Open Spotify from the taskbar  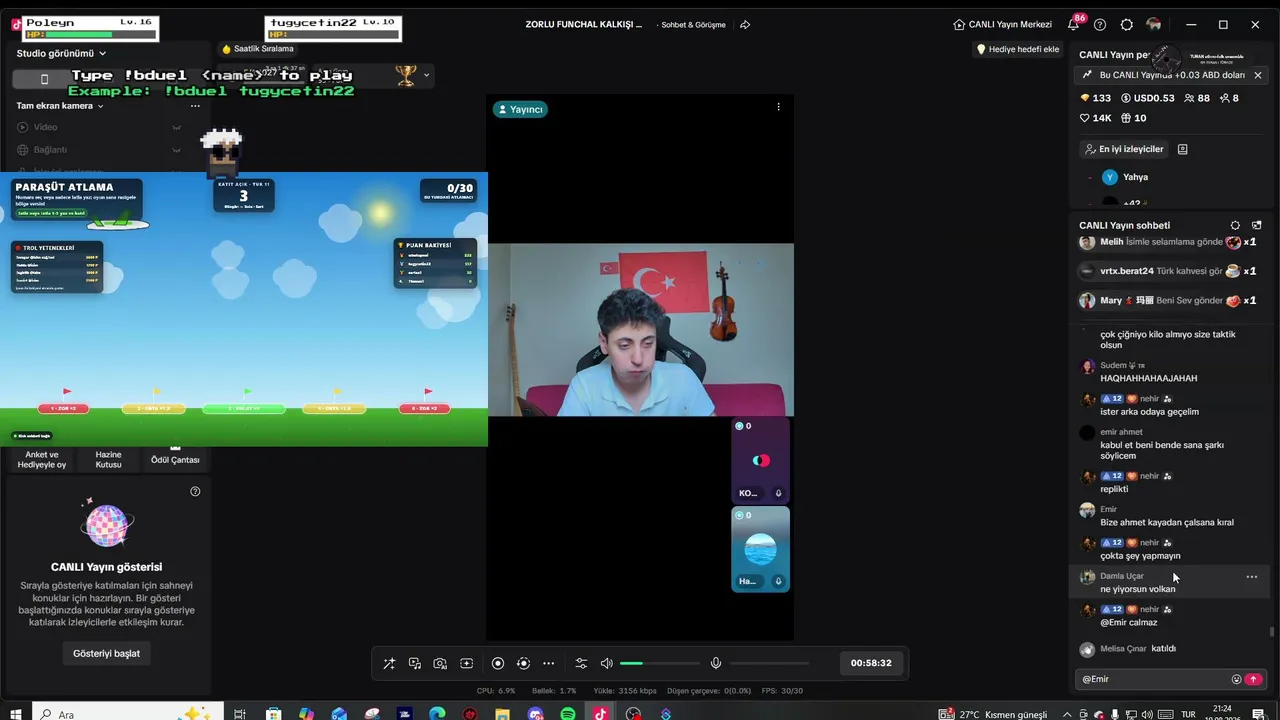[568, 714]
